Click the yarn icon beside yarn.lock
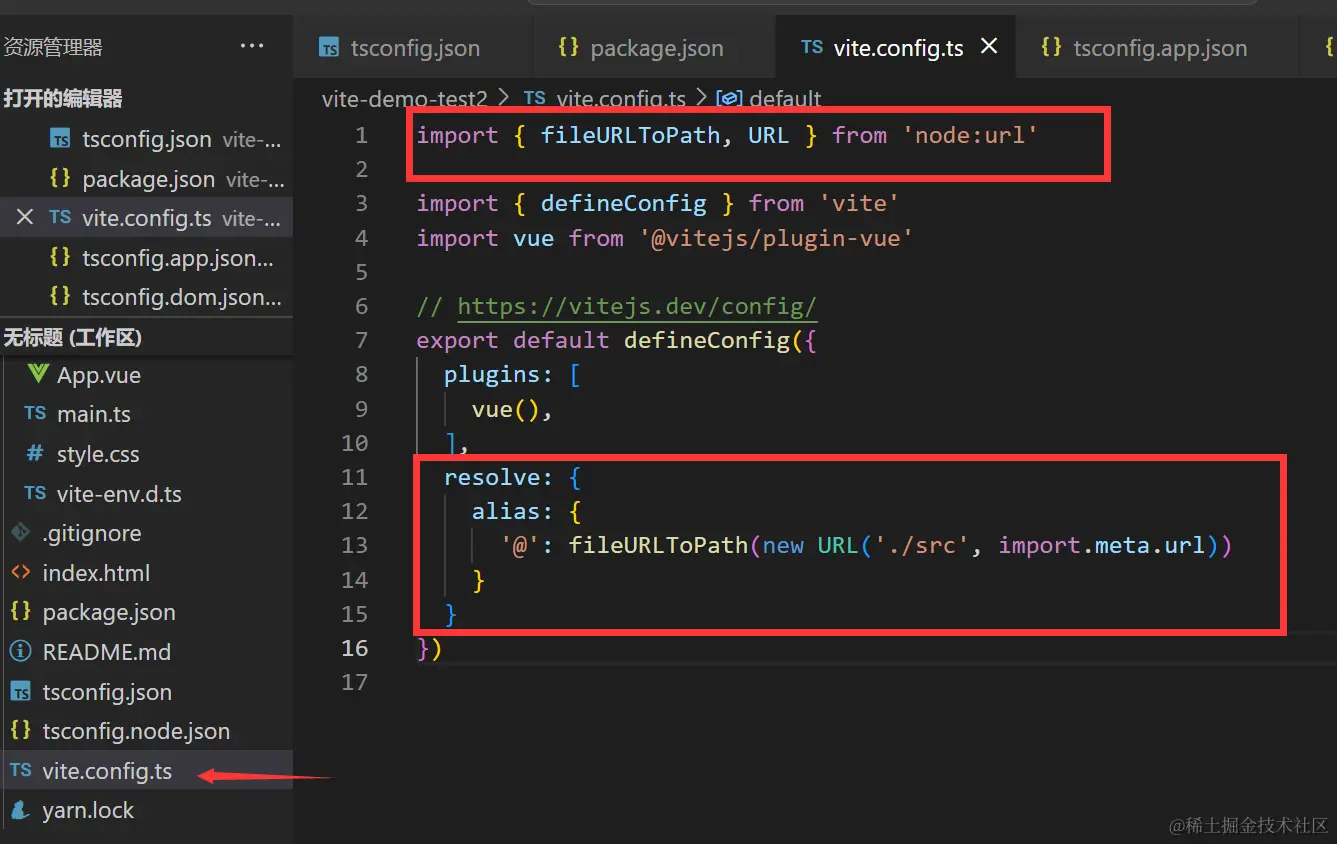This screenshot has height=844, width=1337. tap(20, 810)
